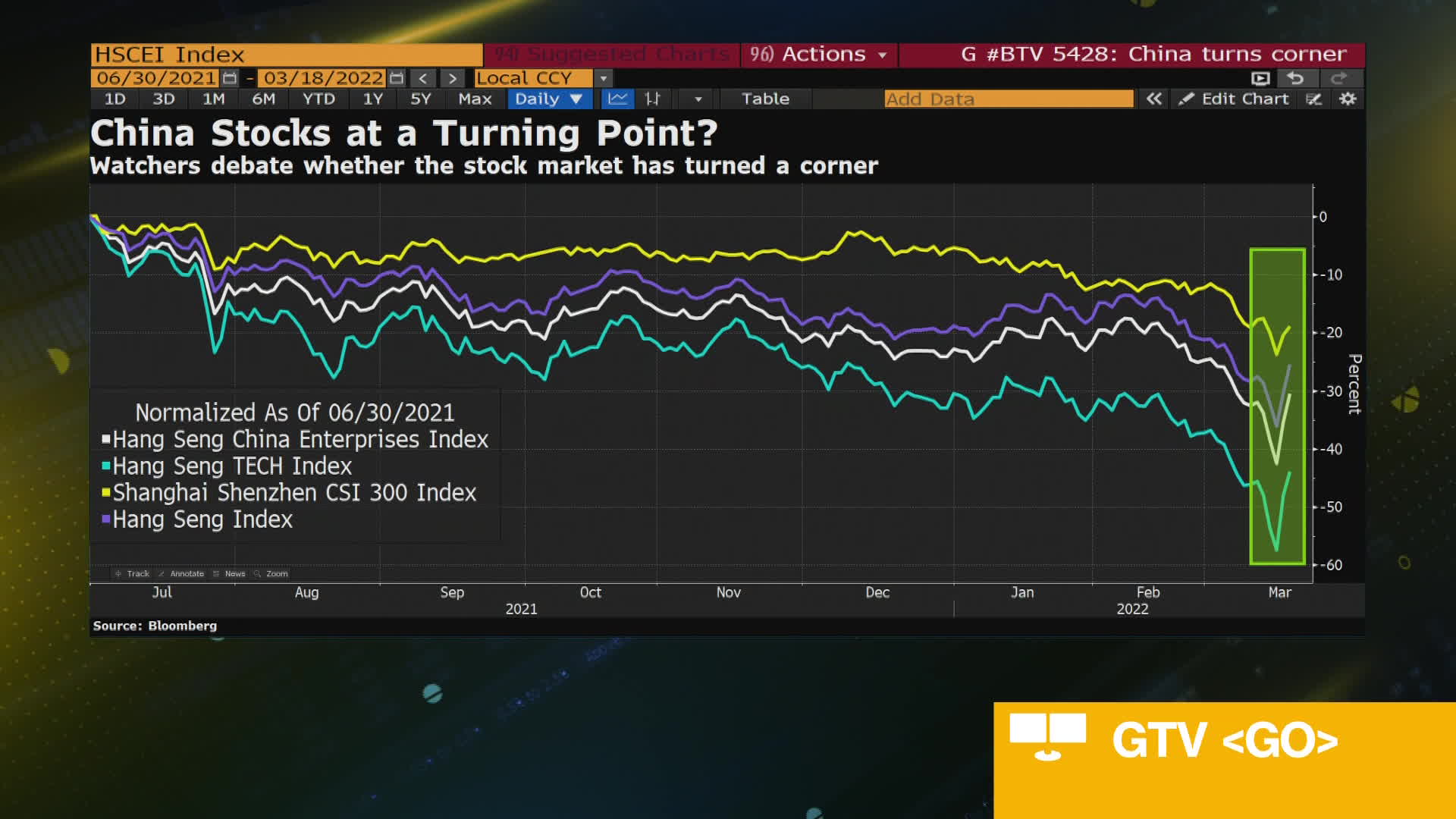
Task: Click white Hang Seng China Enterprises legend swatch
Action: point(106,438)
